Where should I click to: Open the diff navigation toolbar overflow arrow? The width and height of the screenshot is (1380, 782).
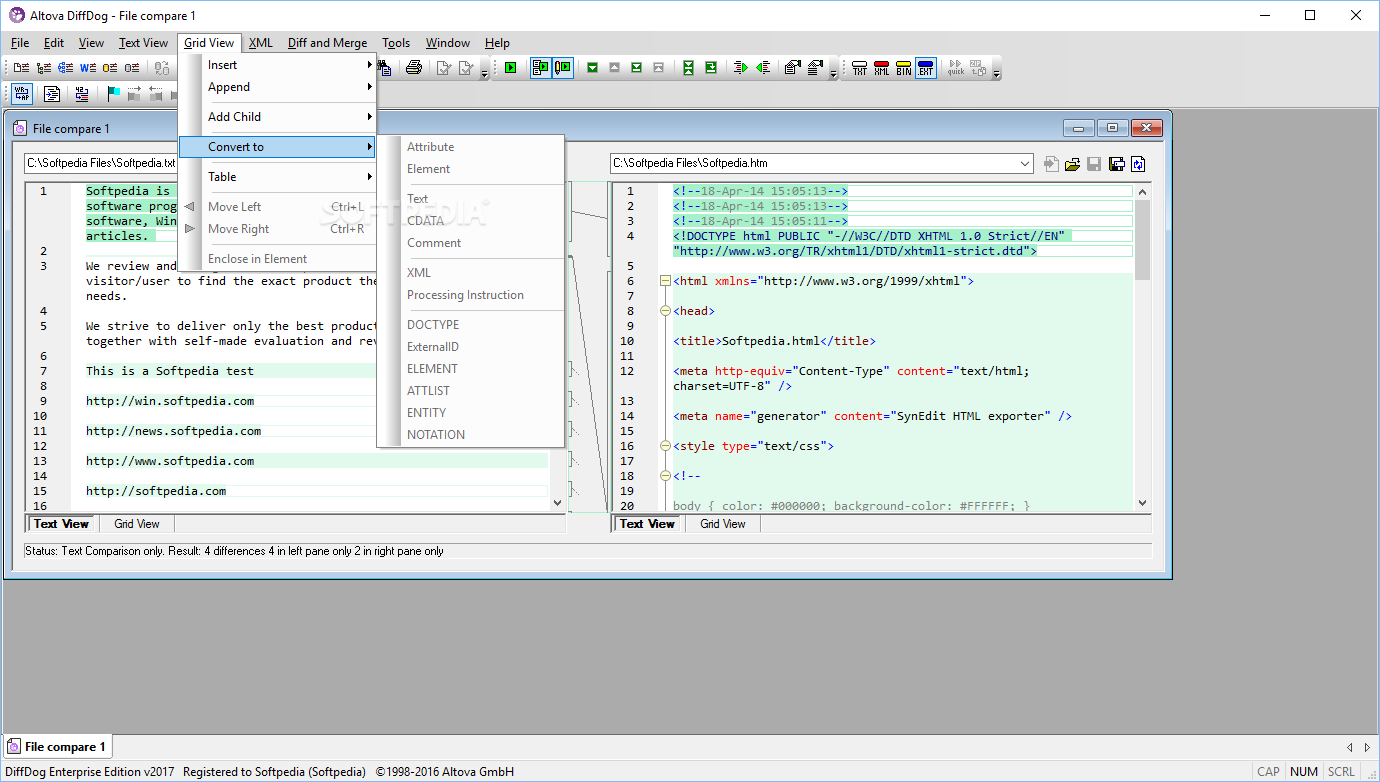[833, 72]
